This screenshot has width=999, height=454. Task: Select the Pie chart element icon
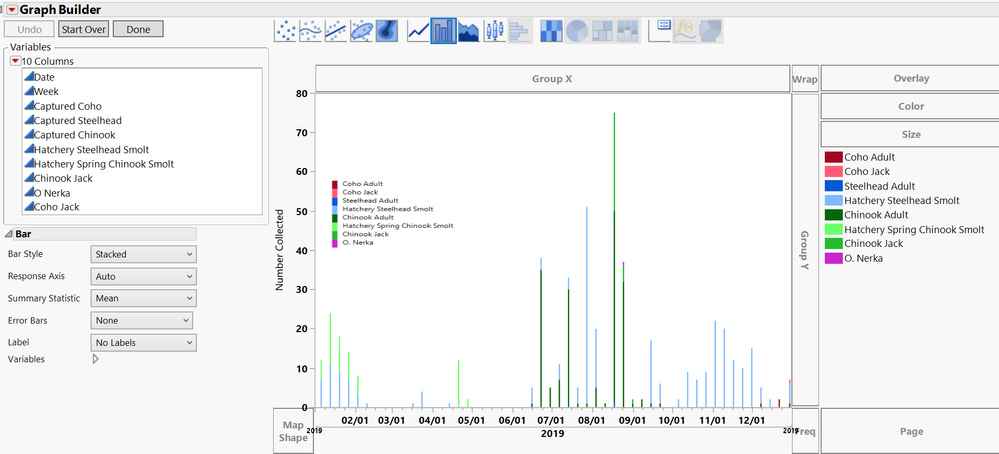tap(577, 31)
